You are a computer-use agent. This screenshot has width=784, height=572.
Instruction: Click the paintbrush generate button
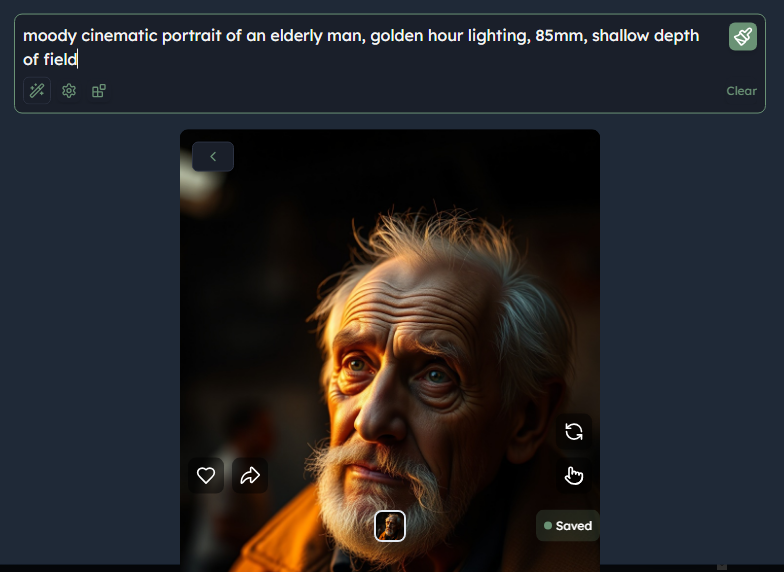click(742, 36)
